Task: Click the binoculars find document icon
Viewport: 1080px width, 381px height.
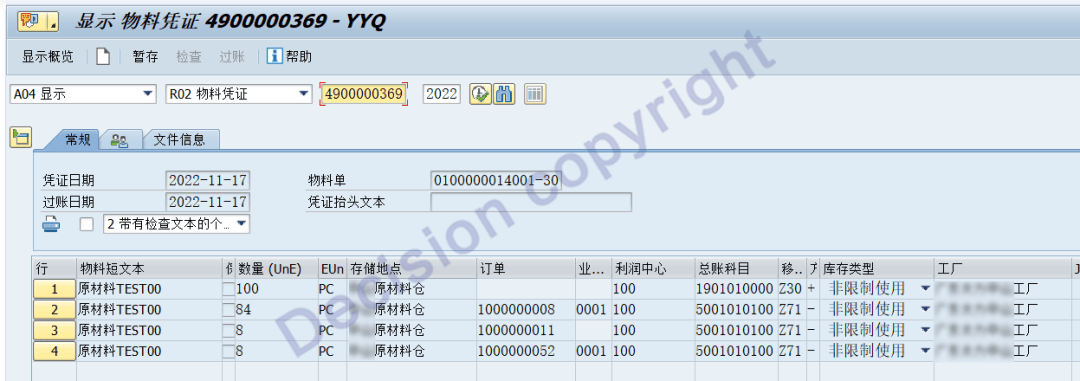Action: (504, 94)
